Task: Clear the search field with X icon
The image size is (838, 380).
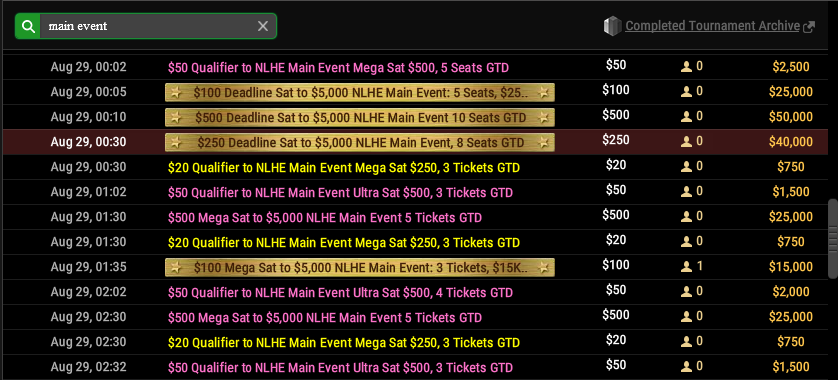Action: pyautogui.click(x=263, y=26)
